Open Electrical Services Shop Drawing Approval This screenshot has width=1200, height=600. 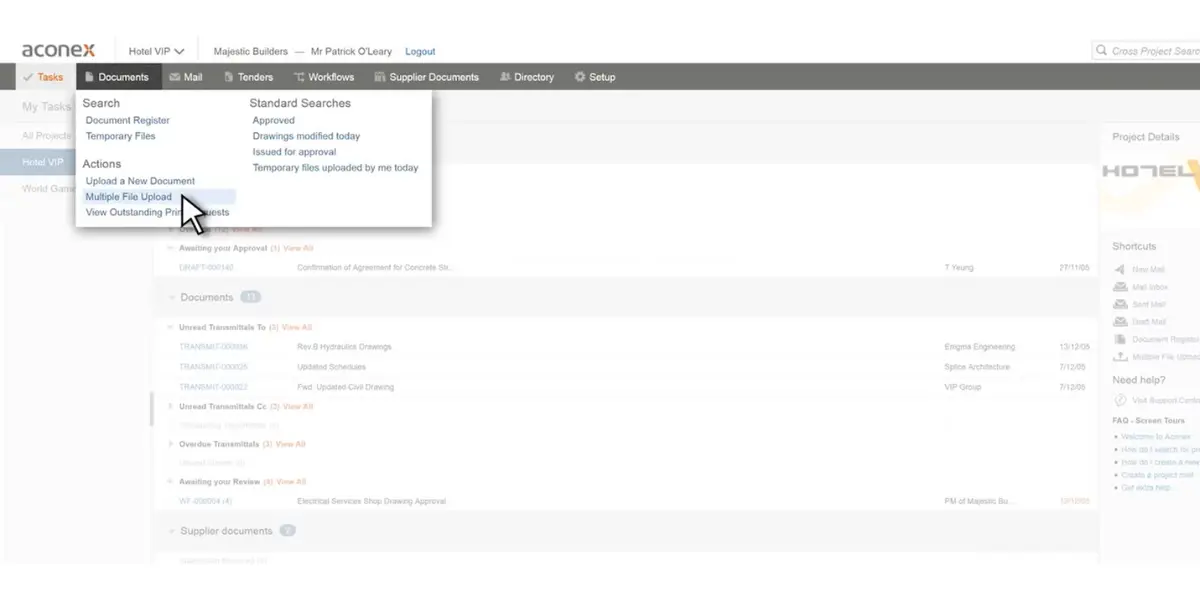point(371,501)
